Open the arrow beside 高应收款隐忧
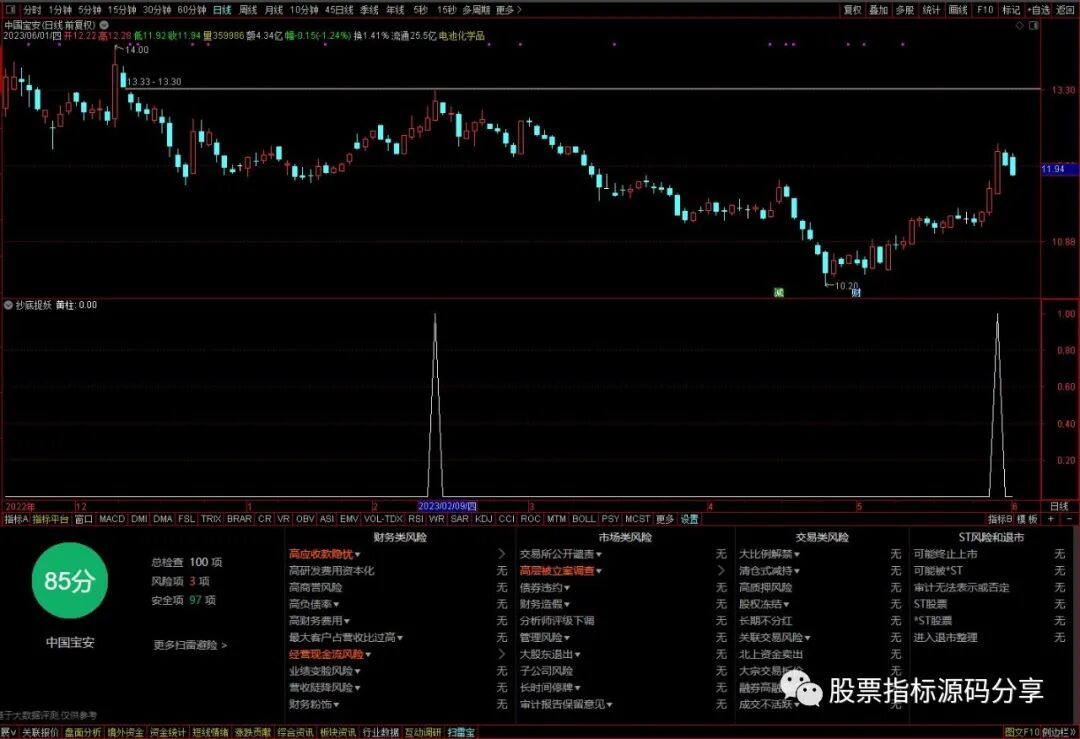 (501, 554)
